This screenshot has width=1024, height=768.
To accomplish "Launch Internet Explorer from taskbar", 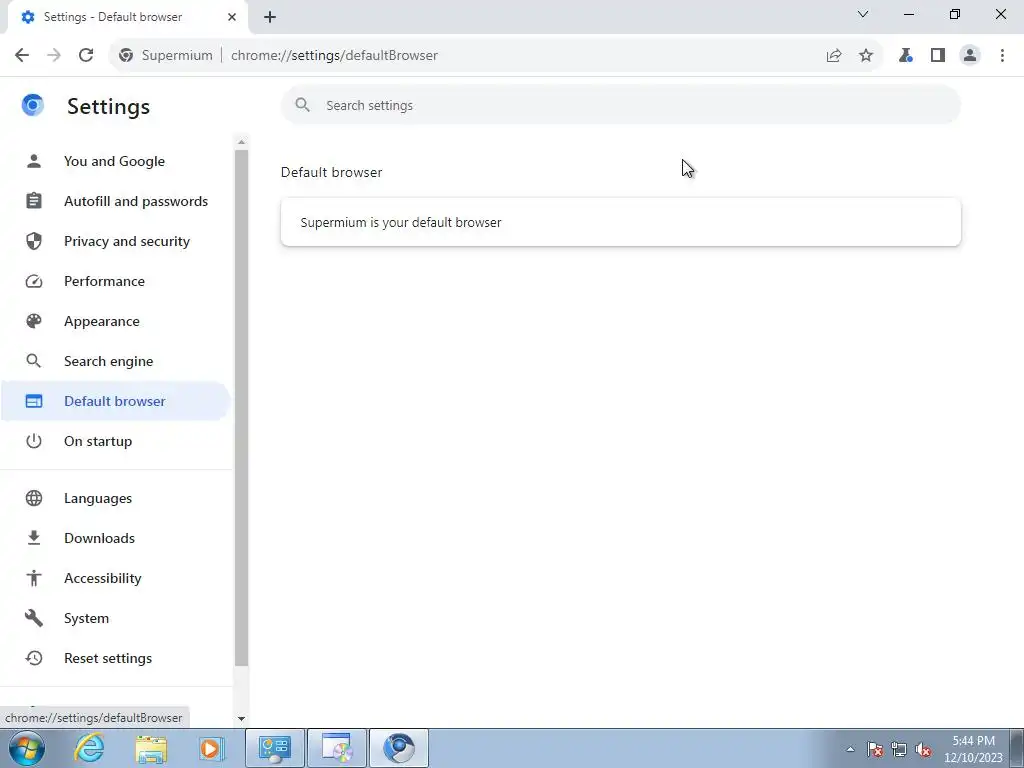I will [89, 748].
